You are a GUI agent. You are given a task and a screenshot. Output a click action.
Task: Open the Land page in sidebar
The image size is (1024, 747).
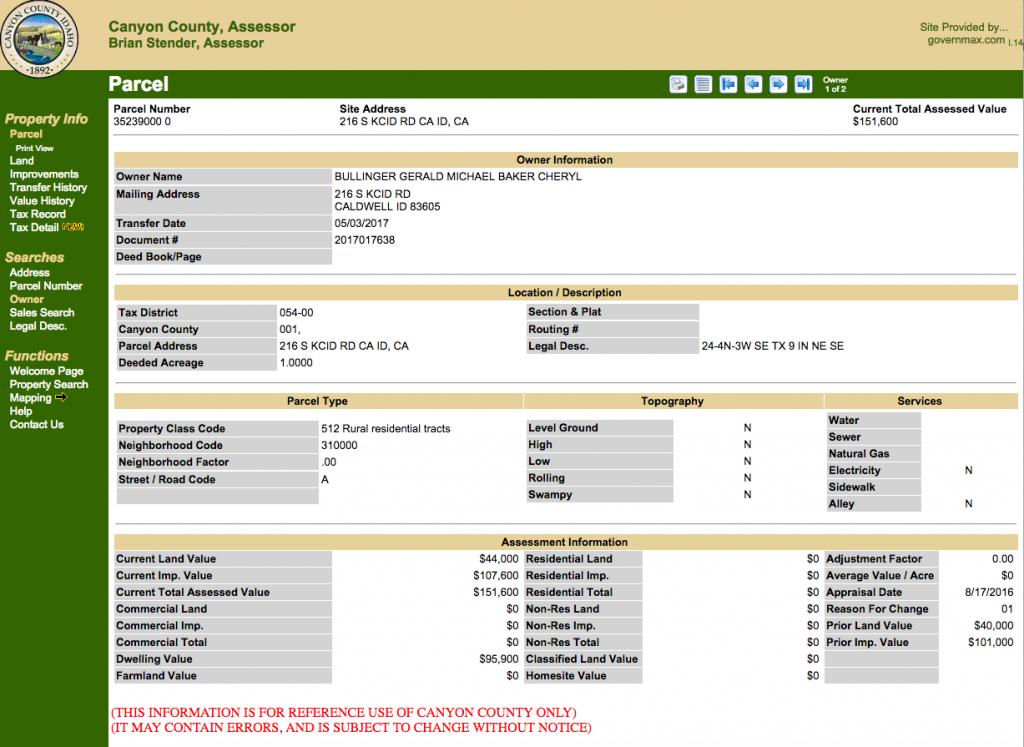pyautogui.click(x=21, y=160)
